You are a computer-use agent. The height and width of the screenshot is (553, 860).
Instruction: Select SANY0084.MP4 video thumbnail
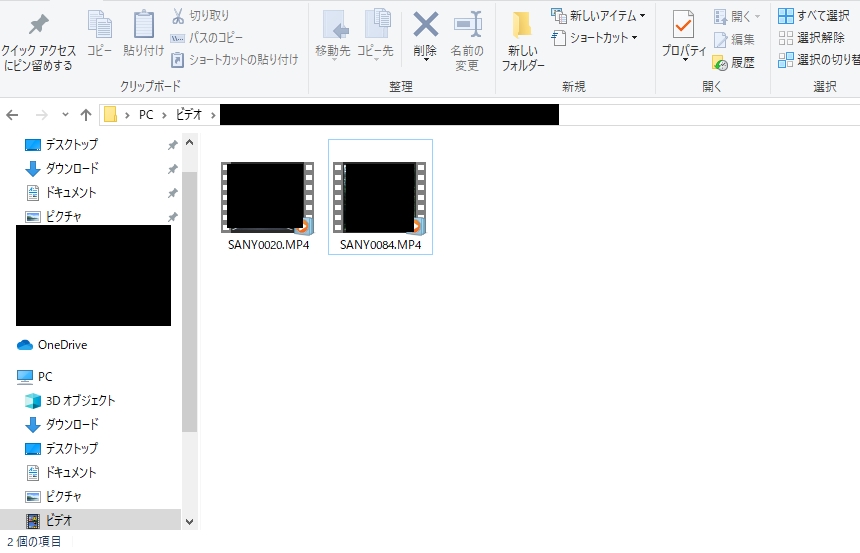380,198
